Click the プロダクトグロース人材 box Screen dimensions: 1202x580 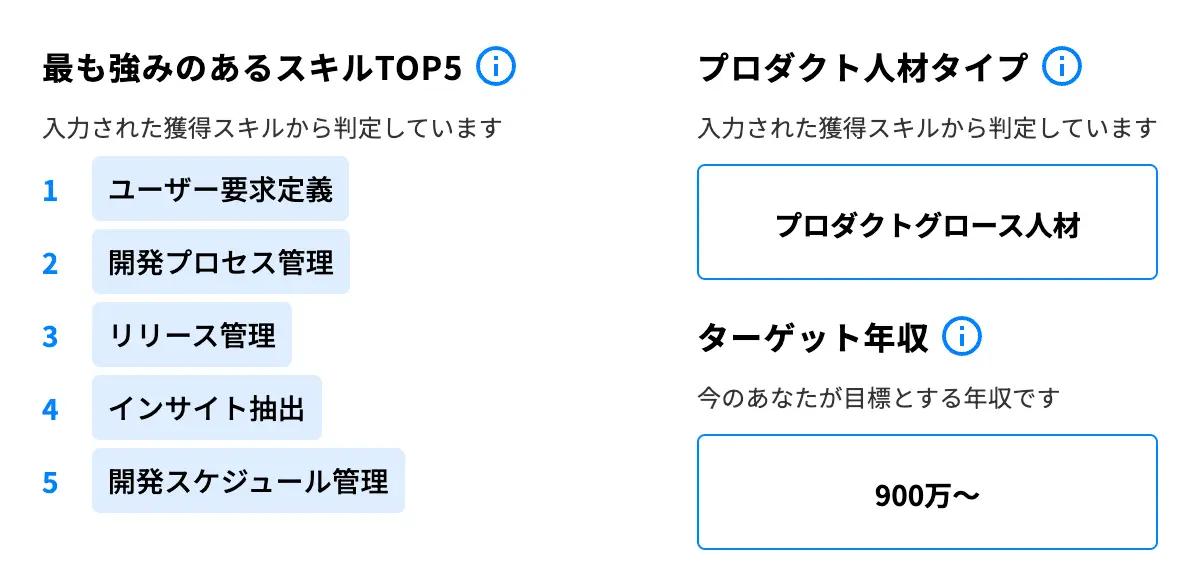point(927,223)
